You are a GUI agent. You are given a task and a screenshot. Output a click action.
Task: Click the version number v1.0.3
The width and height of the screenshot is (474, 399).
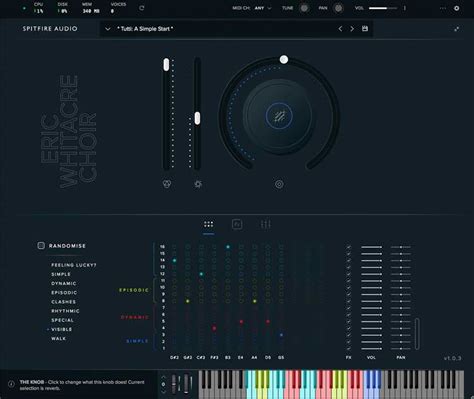click(x=452, y=358)
